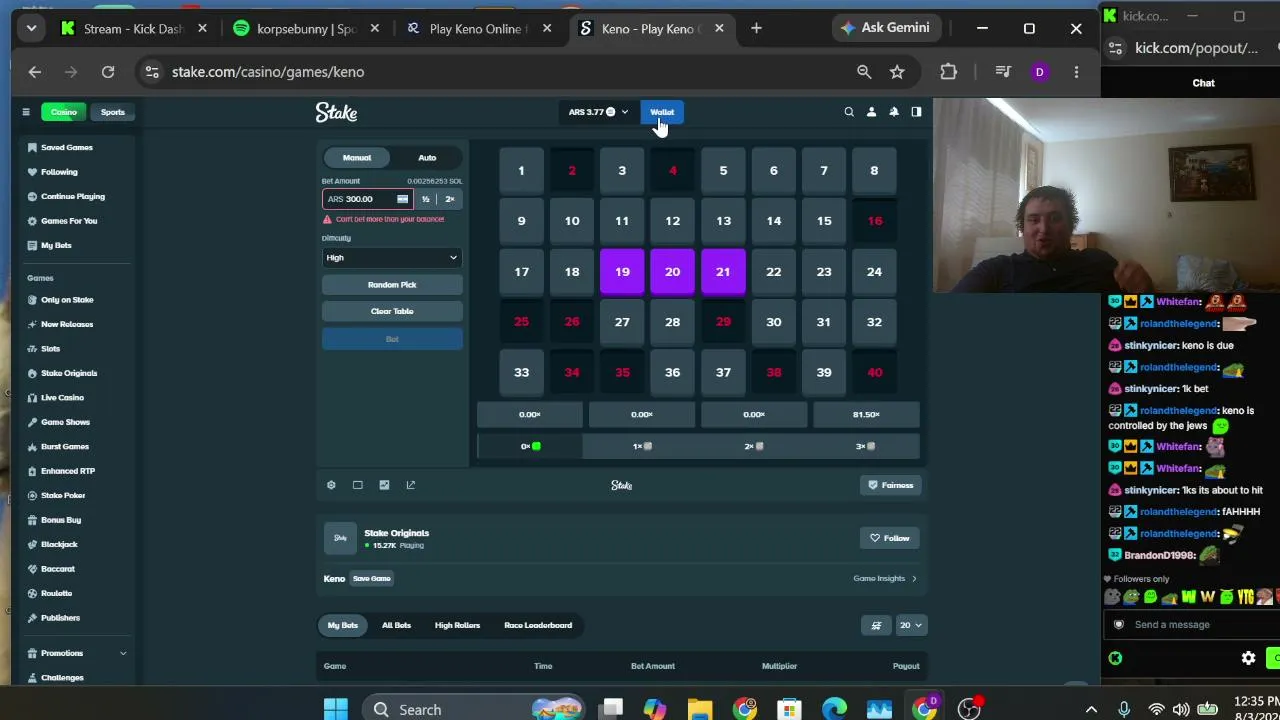
Task: Open Chrome media controls icon
Action: point(1003,72)
